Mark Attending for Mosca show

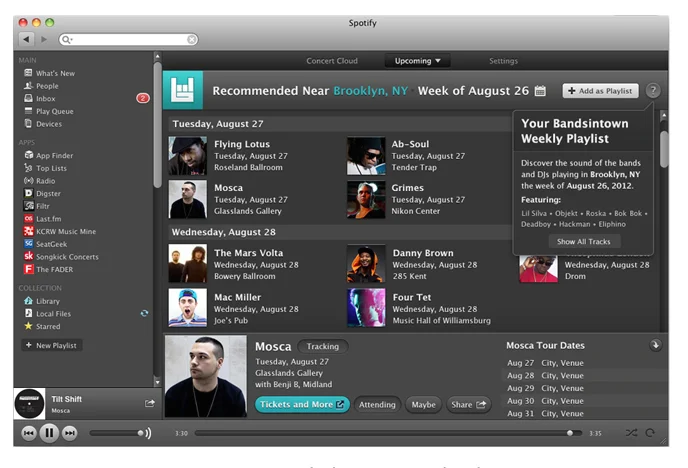(377, 405)
